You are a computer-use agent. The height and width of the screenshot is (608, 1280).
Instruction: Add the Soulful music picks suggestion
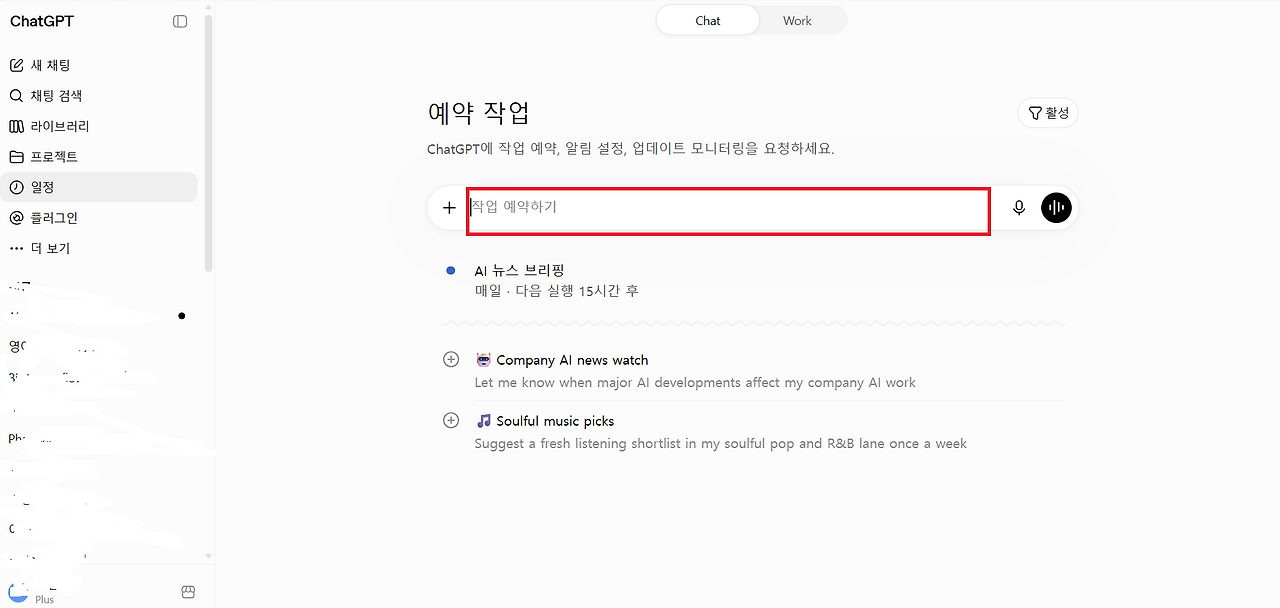[451, 420]
